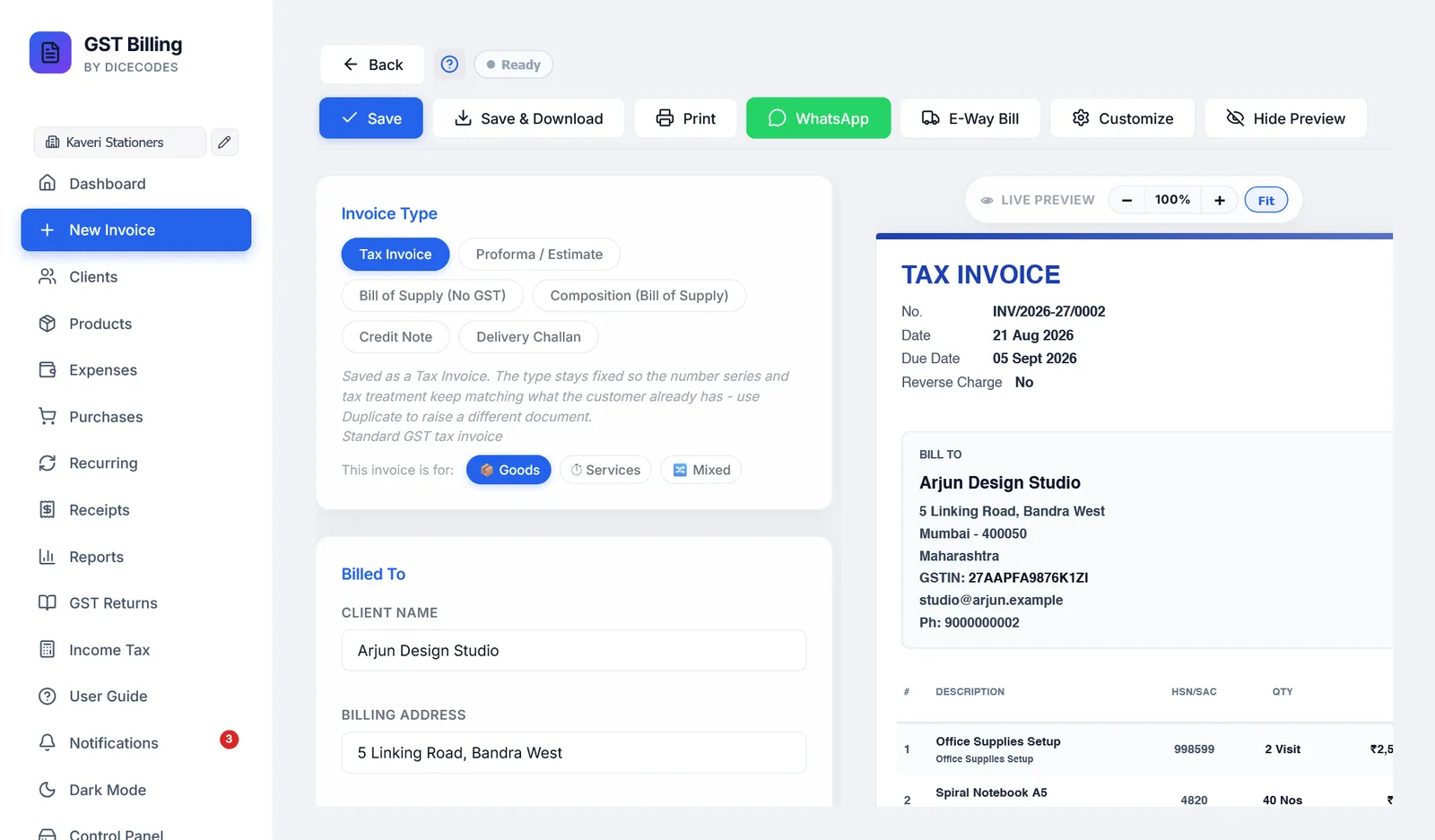Screen dimensions: 1435x840
Task: Open the Products section
Action: 136,324
